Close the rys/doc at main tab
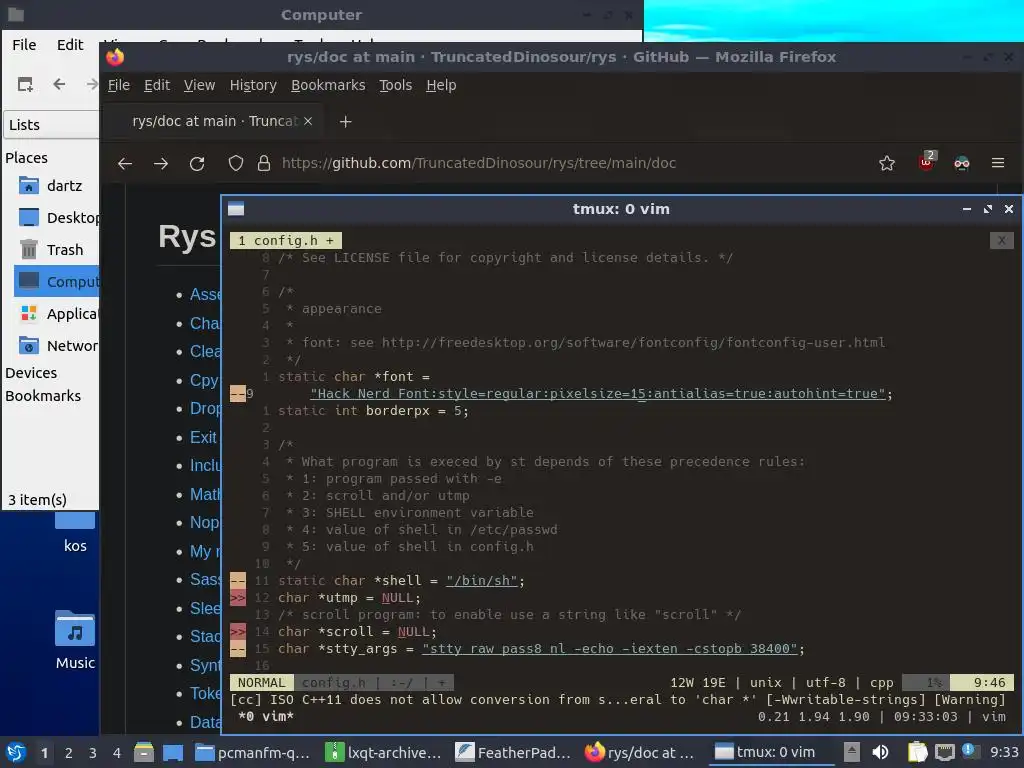 click(308, 121)
